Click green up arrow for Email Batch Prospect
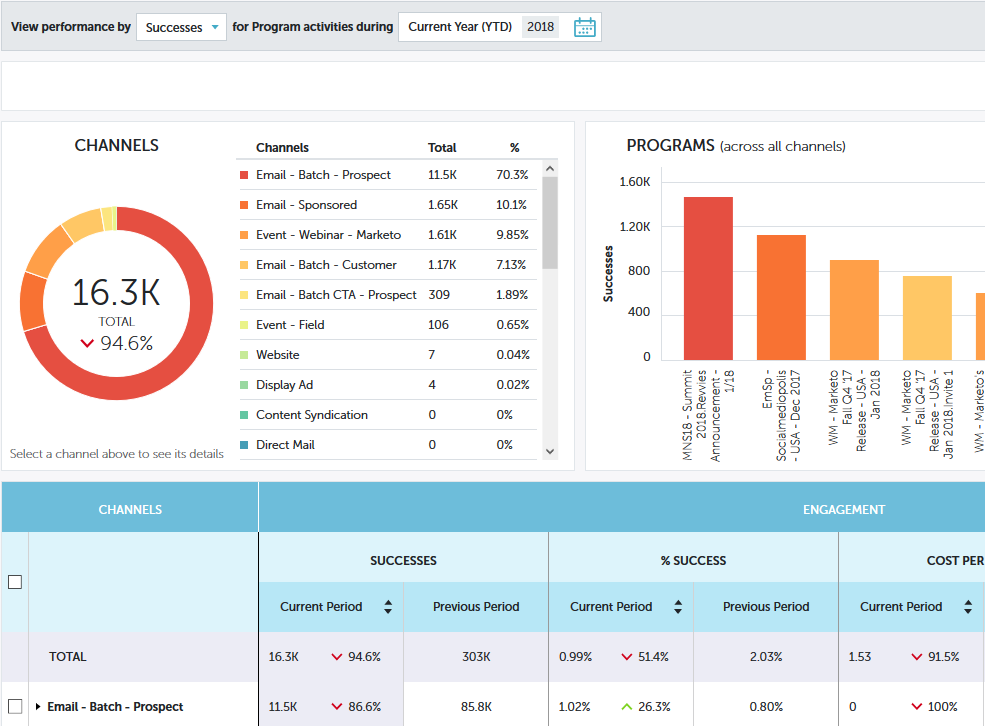This screenshot has width=985, height=726. (627, 707)
